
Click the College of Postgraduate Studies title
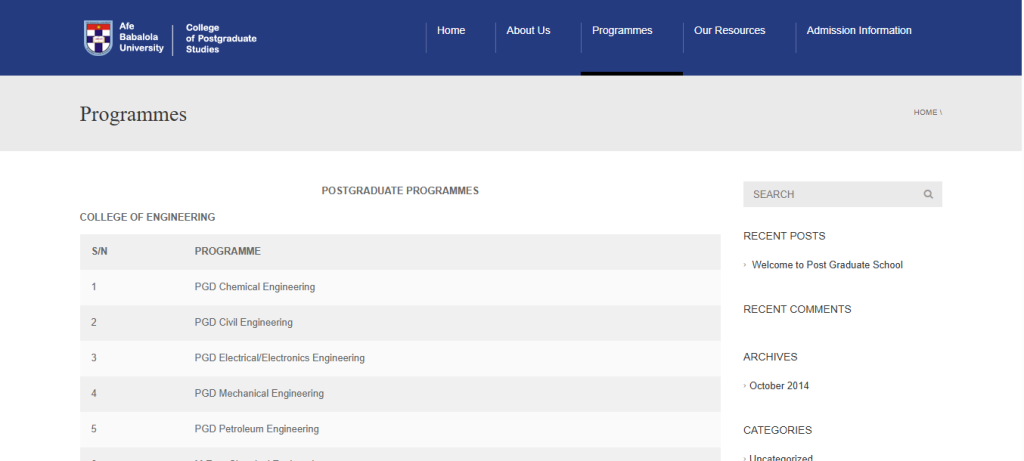tap(213, 38)
